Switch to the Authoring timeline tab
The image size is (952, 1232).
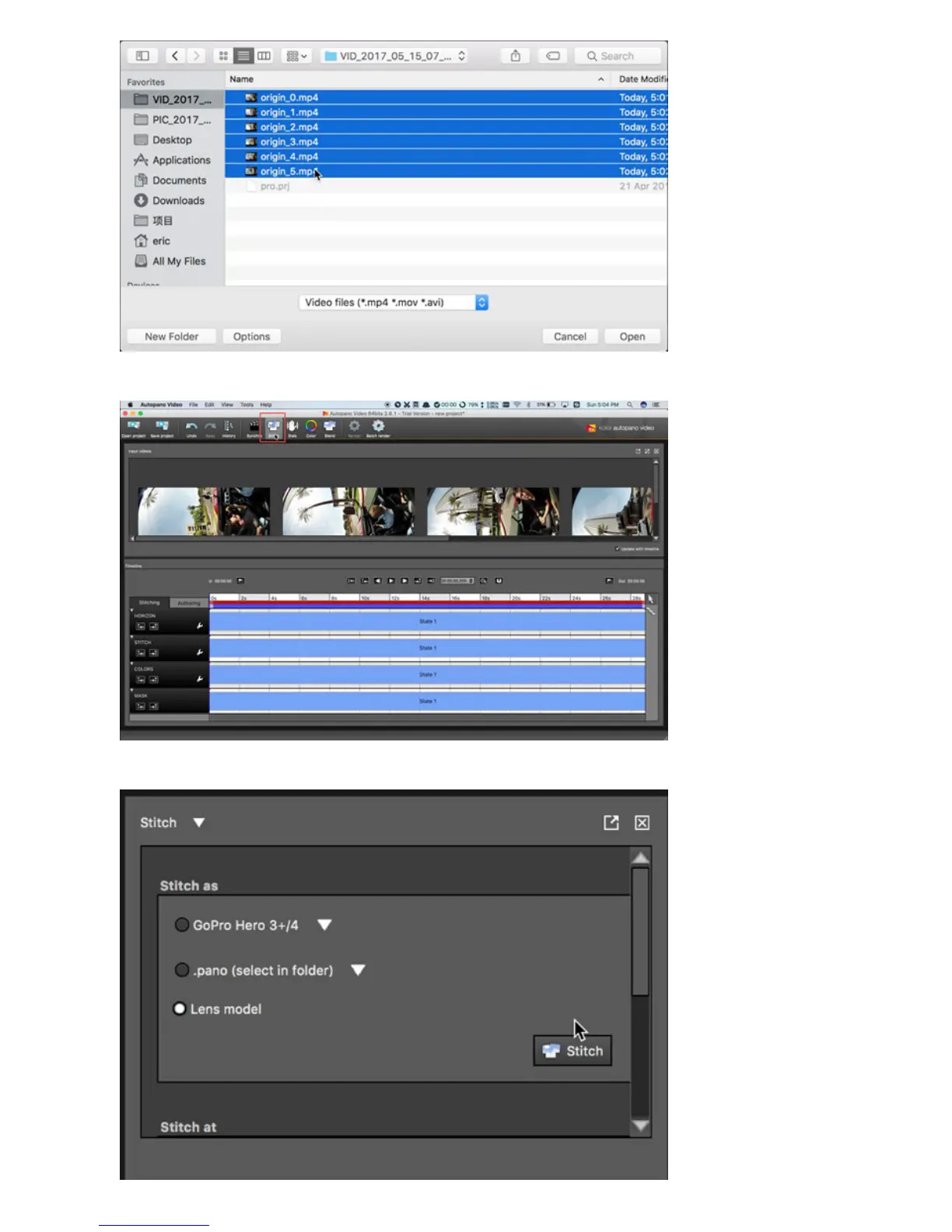189,603
